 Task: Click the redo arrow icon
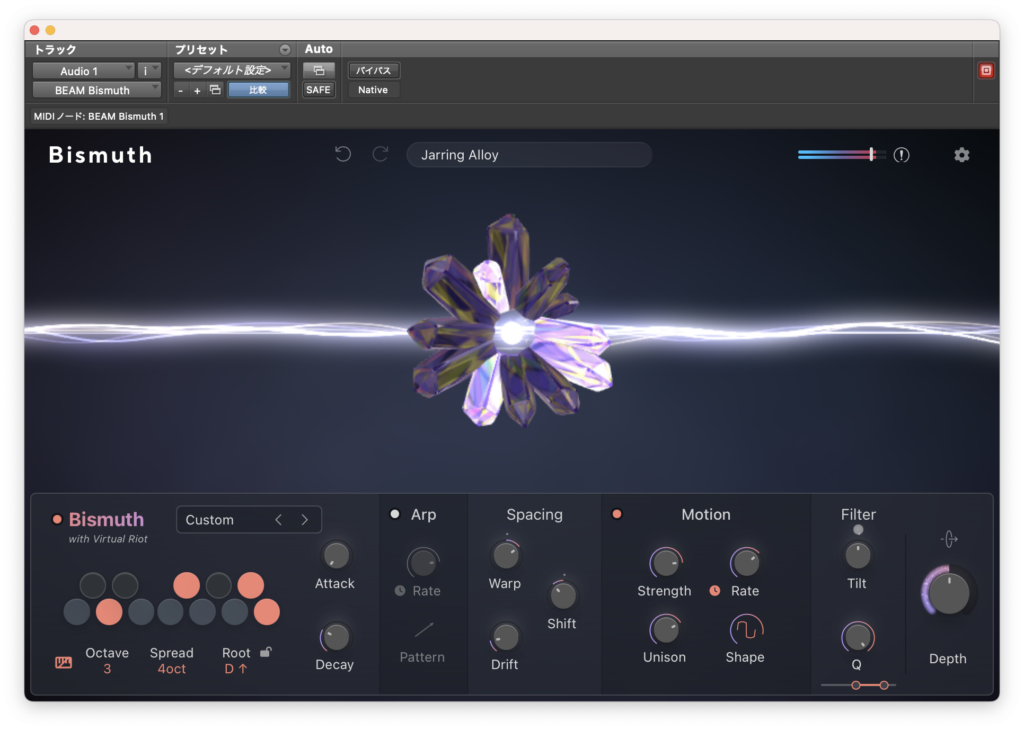pos(380,154)
